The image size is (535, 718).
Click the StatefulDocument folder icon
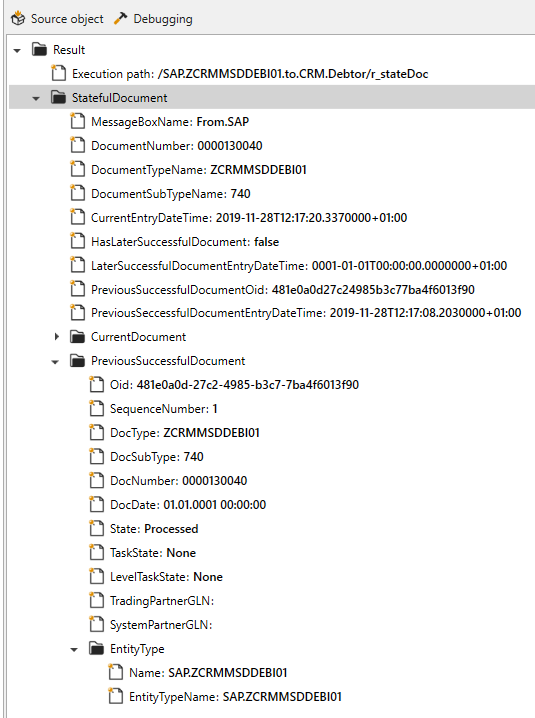(58, 98)
